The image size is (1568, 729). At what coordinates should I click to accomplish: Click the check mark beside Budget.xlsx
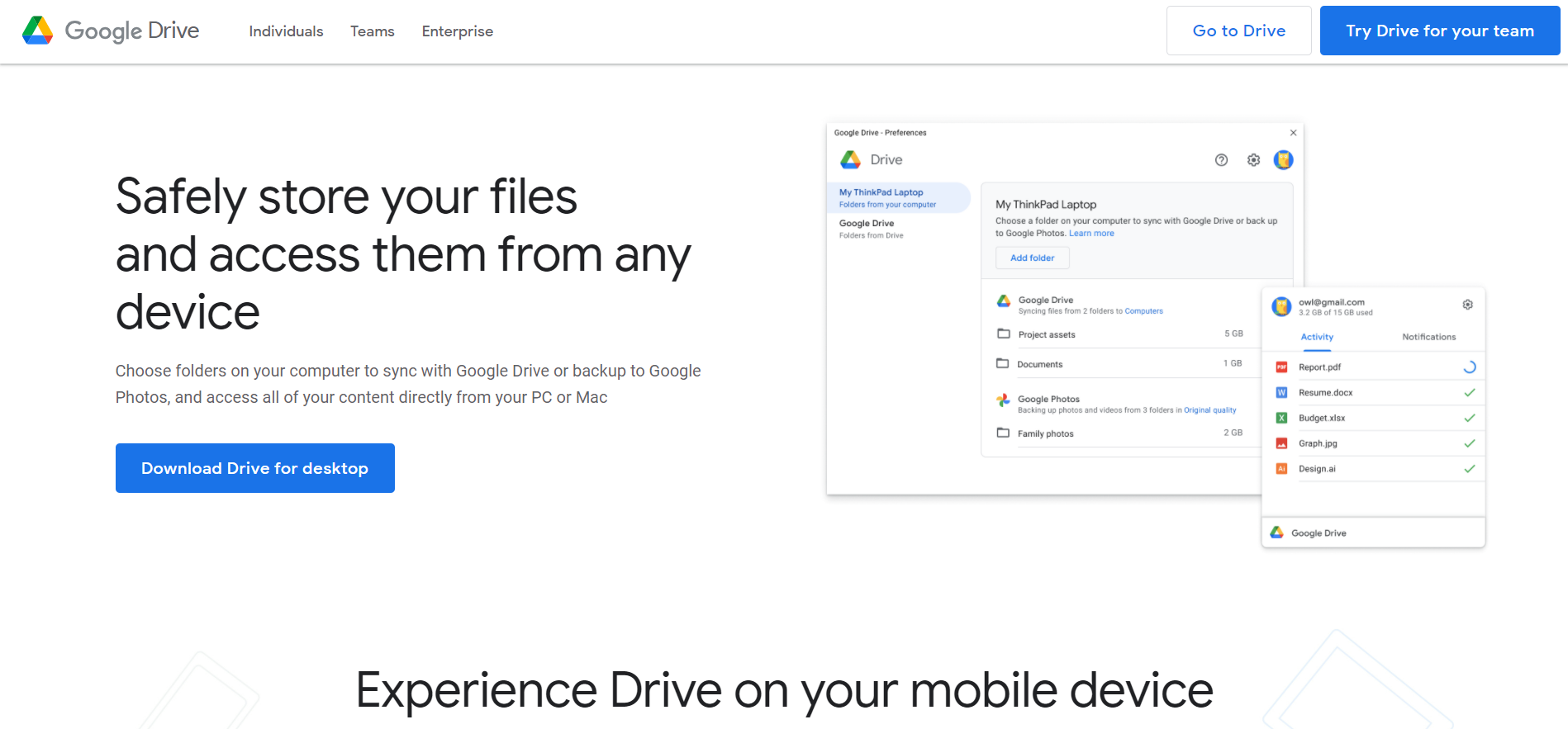coord(1469,419)
